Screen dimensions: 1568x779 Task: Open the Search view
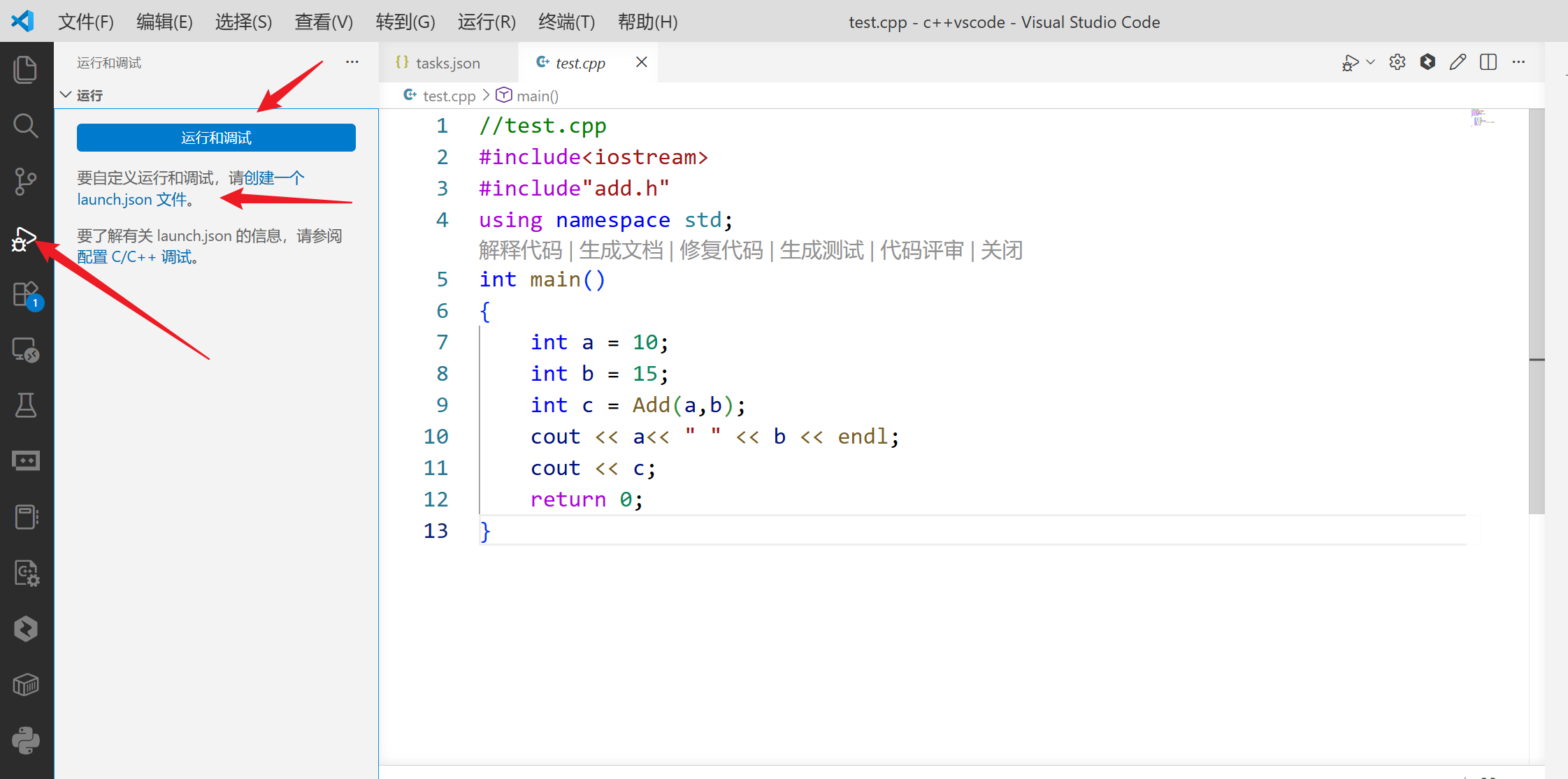tap(26, 126)
